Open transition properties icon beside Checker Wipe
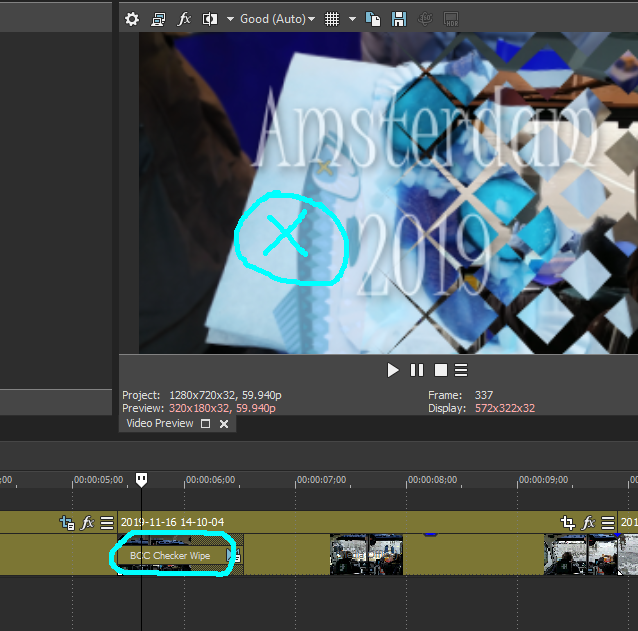 click(234, 556)
